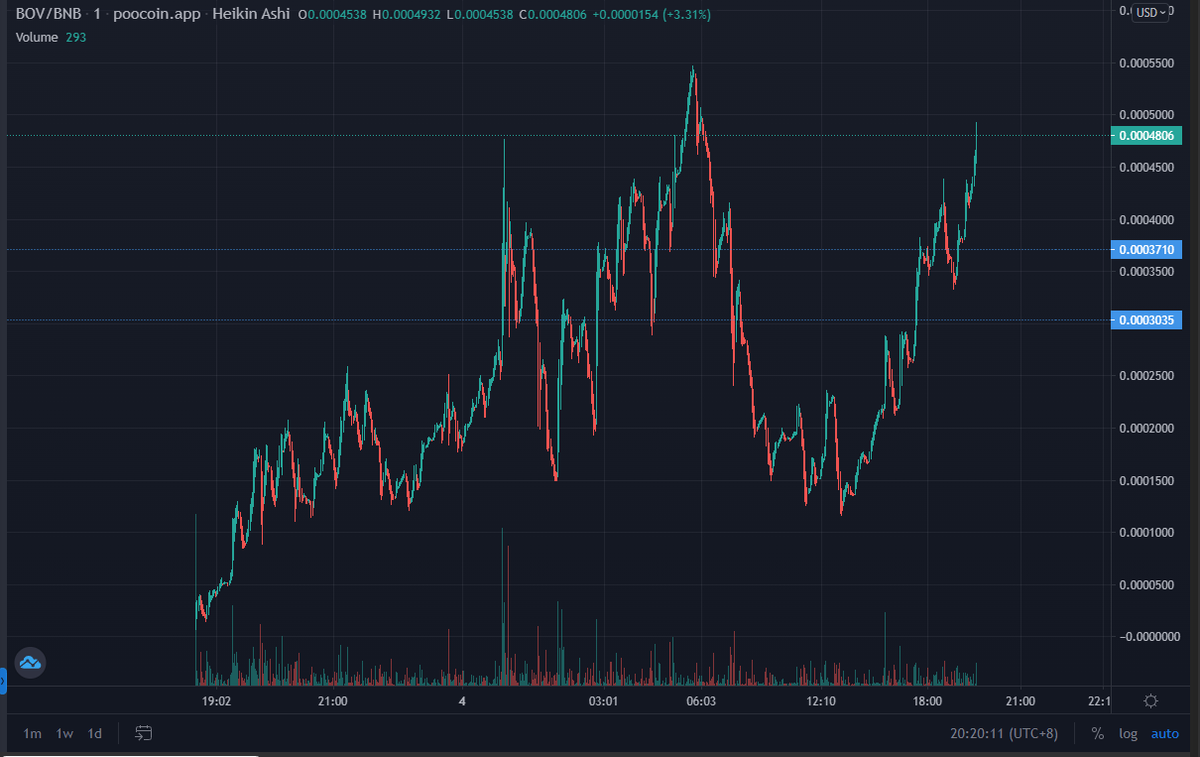This screenshot has height=757, width=1200.
Task: Toggle log scale mode
Action: click(1128, 733)
